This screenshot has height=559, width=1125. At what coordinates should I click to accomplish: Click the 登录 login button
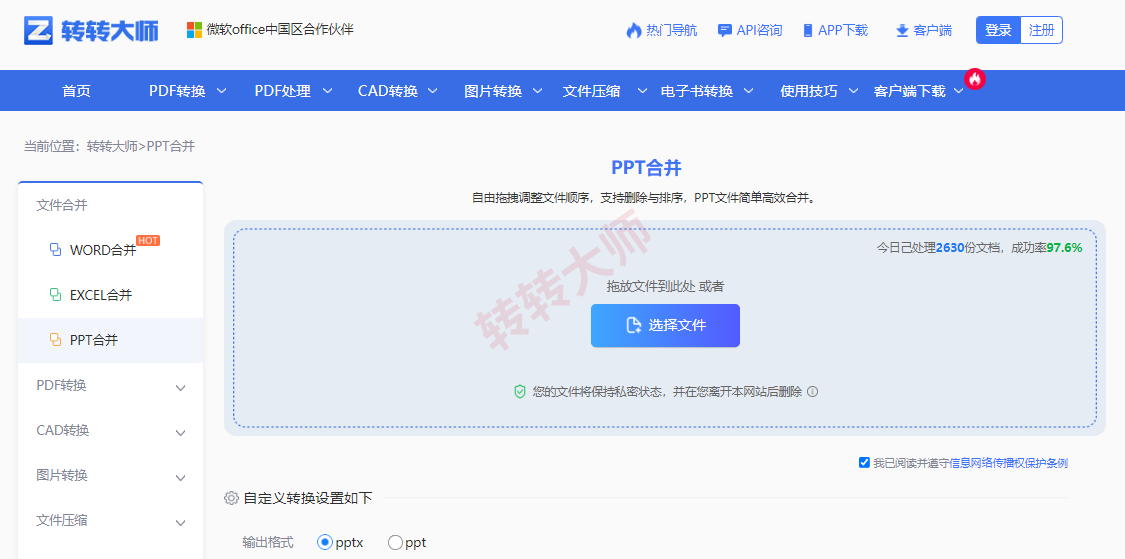pos(998,30)
